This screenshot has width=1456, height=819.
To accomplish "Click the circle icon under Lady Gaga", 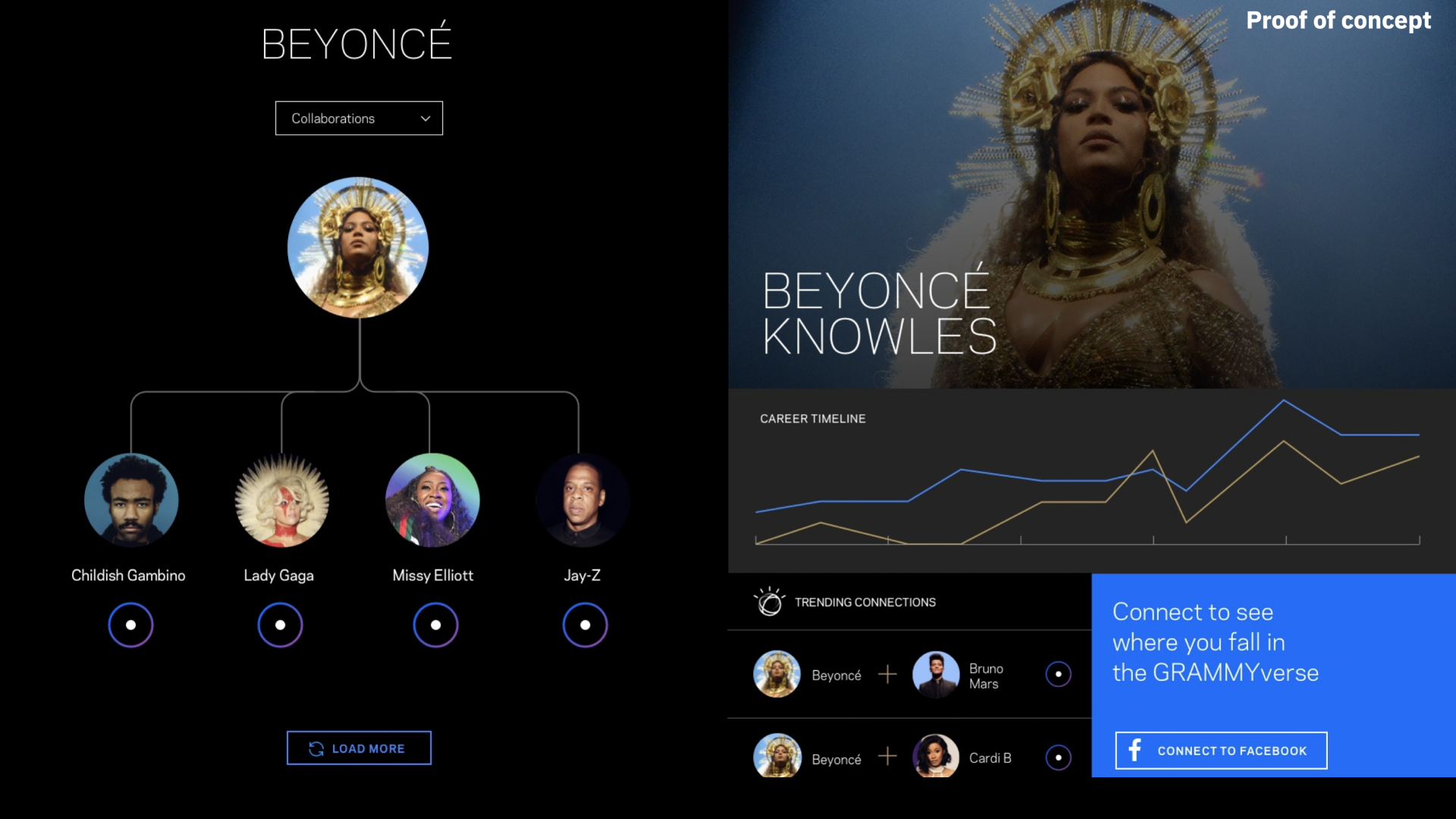I will pos(280,625).
